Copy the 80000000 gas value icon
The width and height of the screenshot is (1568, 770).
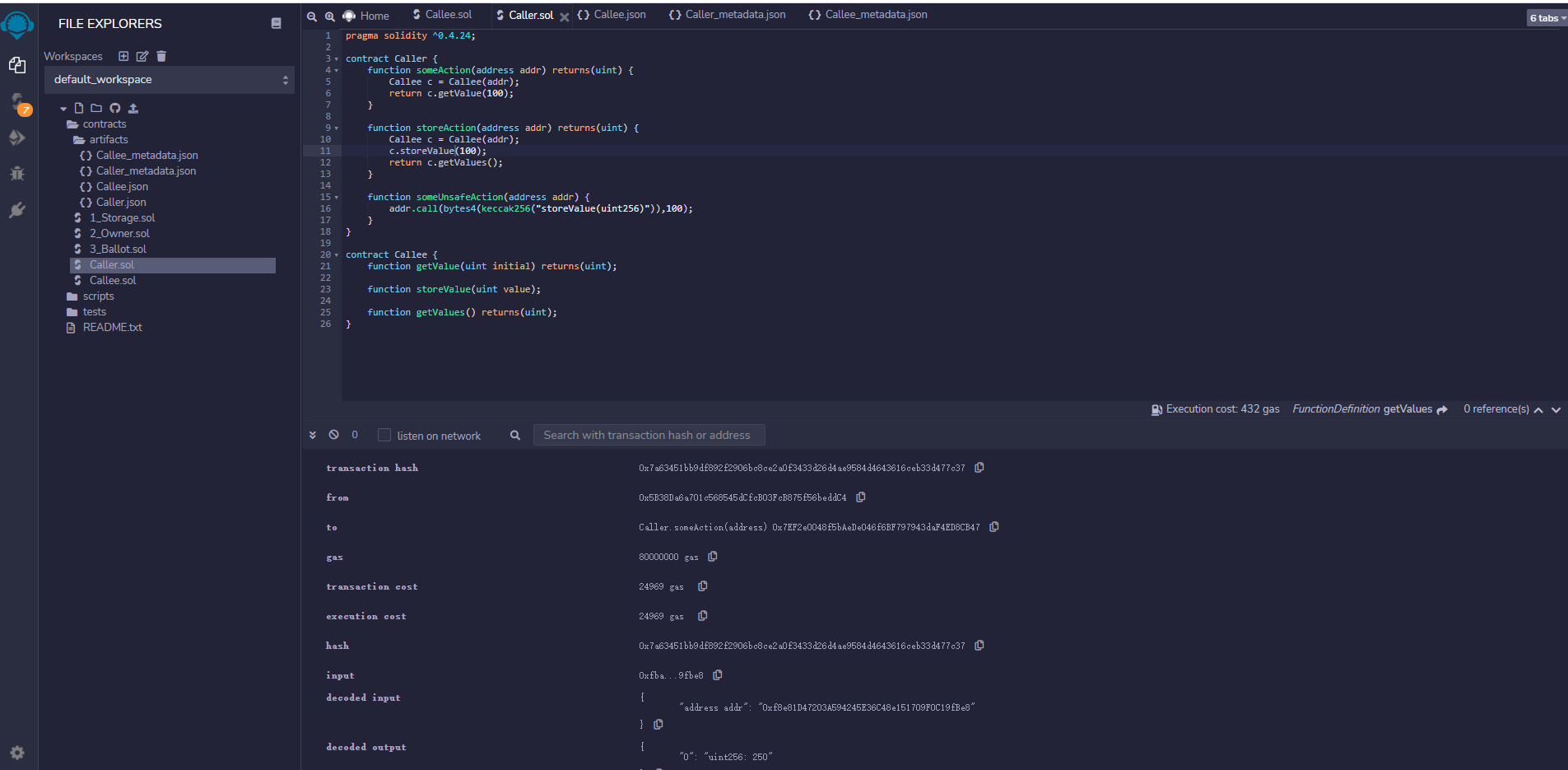click(x=713, y=557)
